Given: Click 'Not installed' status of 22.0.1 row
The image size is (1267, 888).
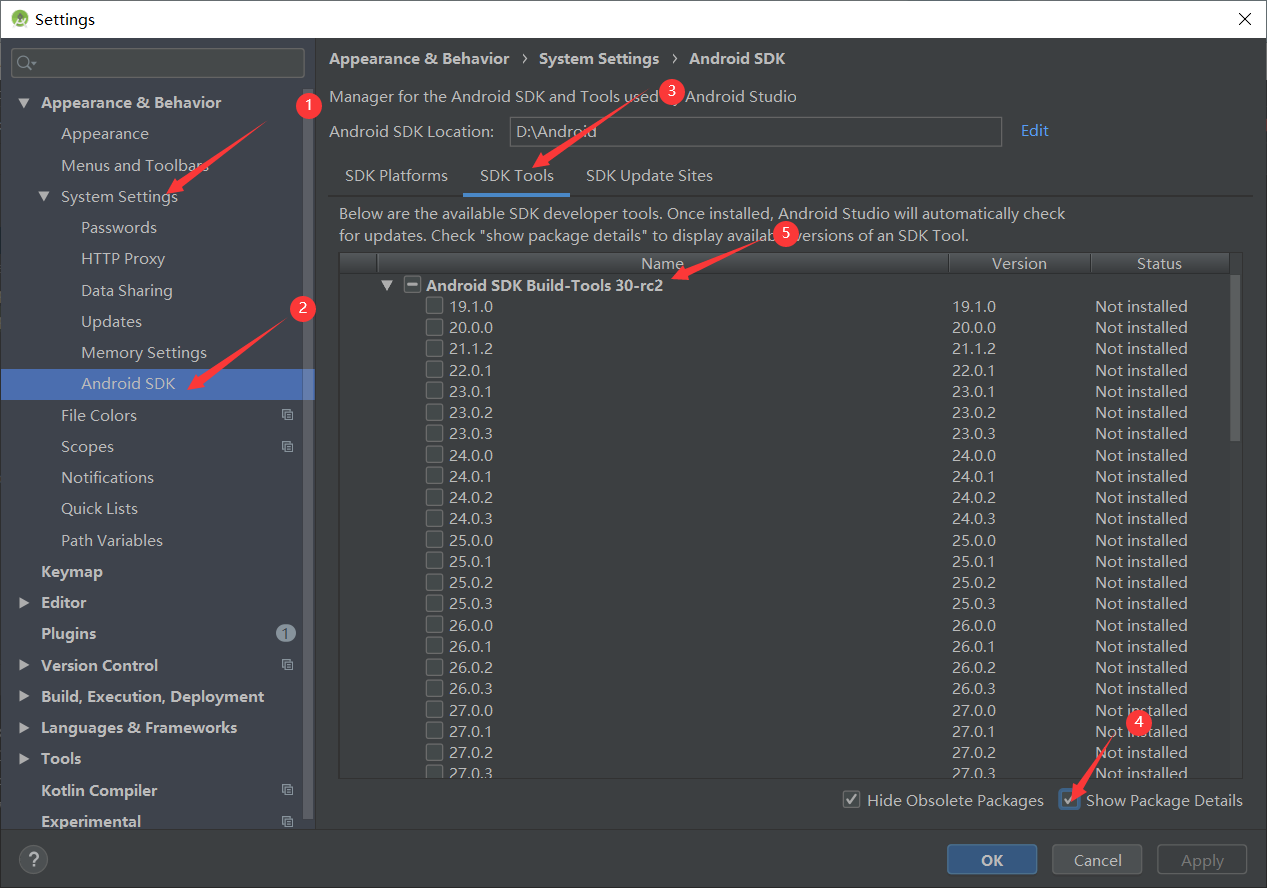Looking at the screenshot, I should click(1141, 370).
